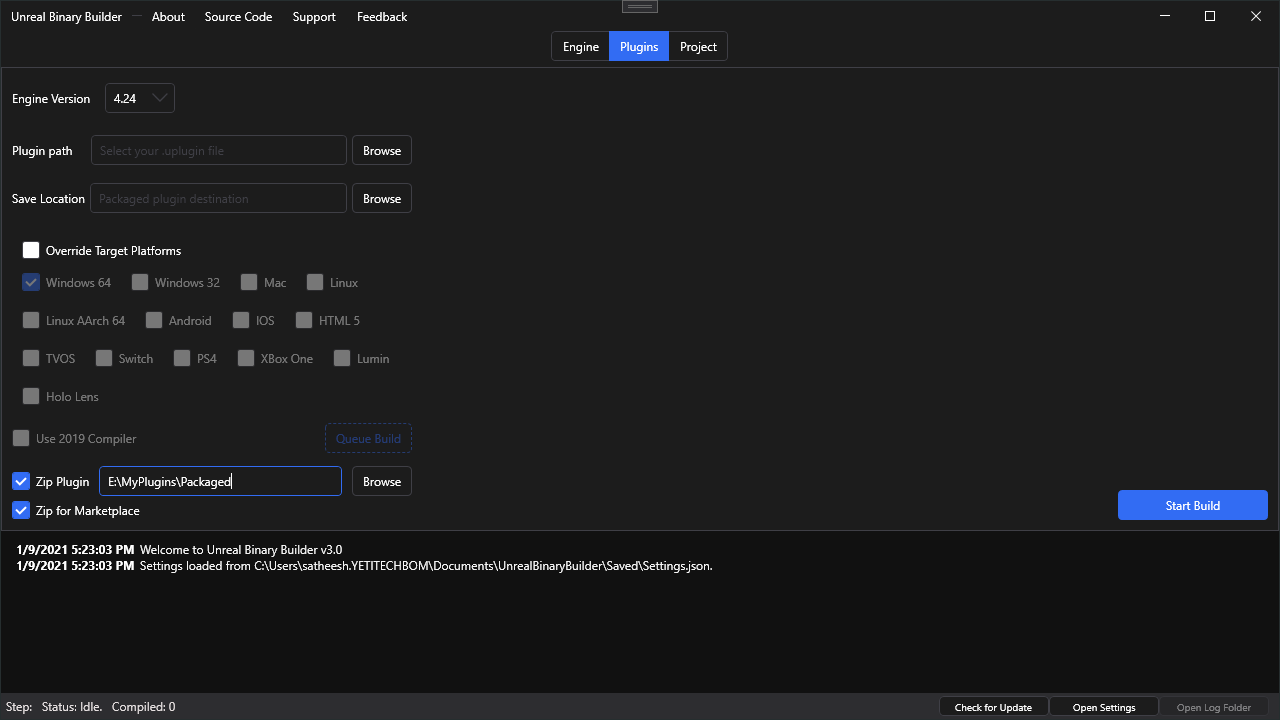Switch to the Engine tab
The image size is (1280, 720).
pyautogui.click(x=581, y=47)
